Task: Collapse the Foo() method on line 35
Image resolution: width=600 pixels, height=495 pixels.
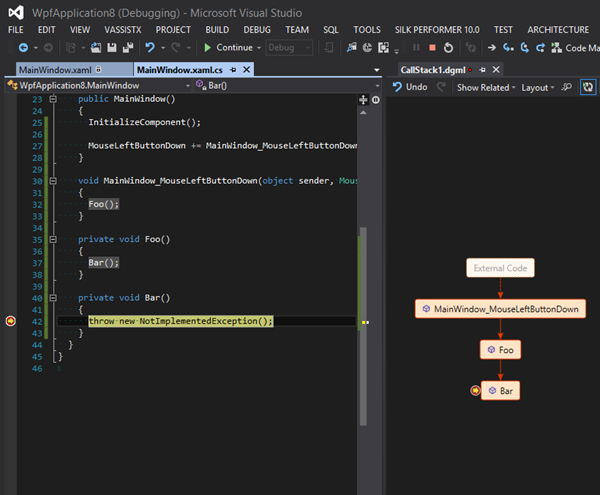Action: (53, 239)
